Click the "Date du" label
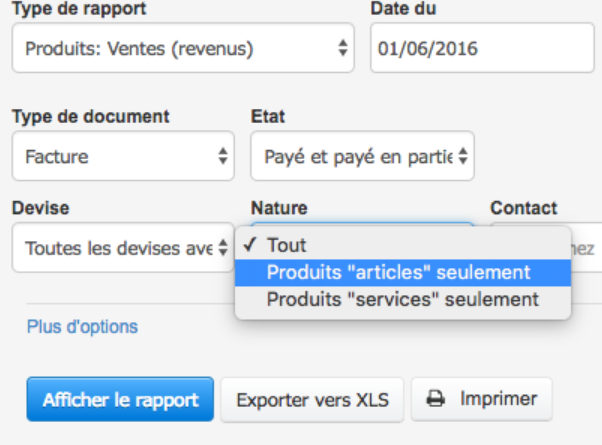Viewport: 602px width, 445px height. pyautogui.click(x=403, y=8)
